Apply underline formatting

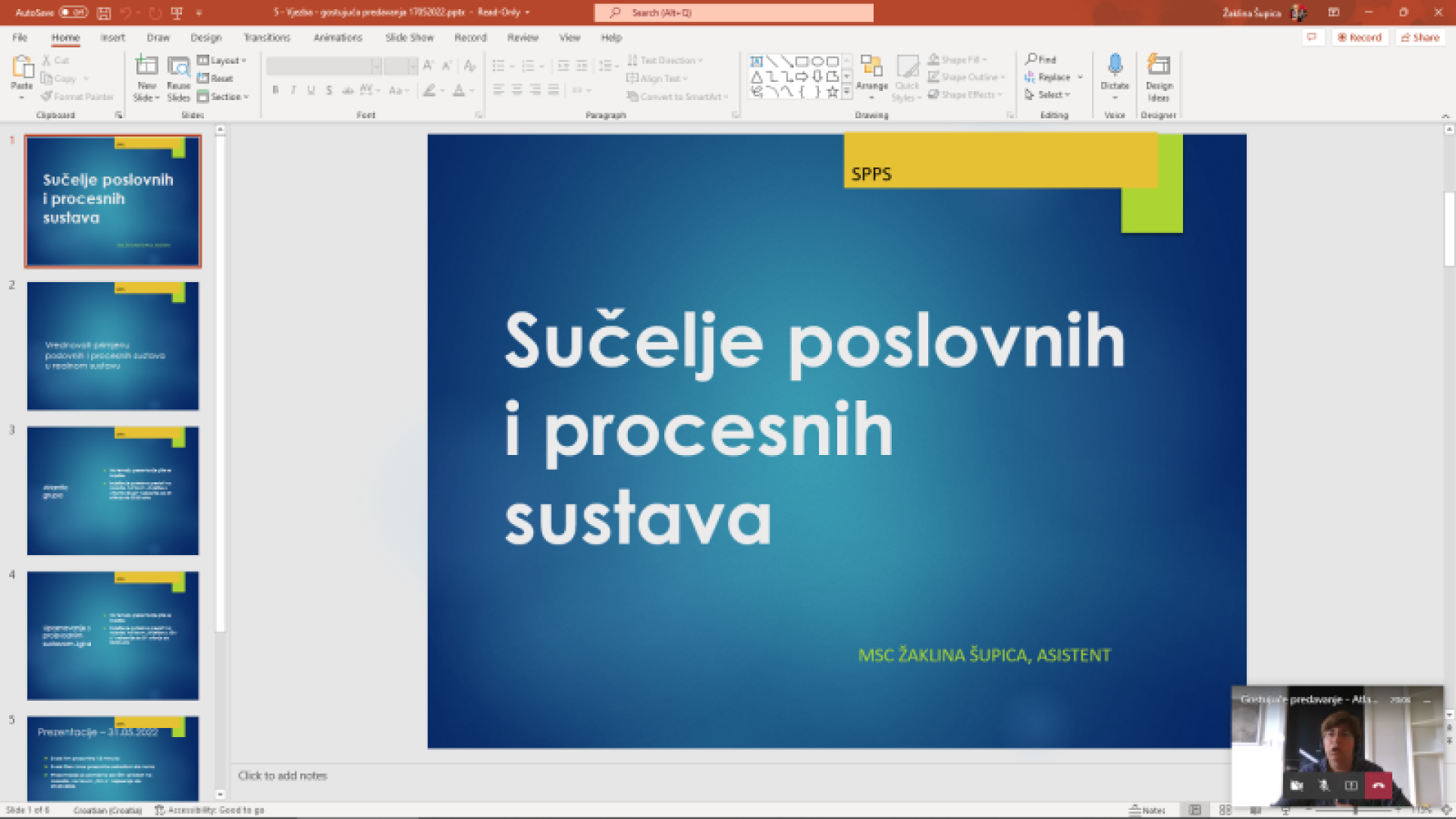310,90
